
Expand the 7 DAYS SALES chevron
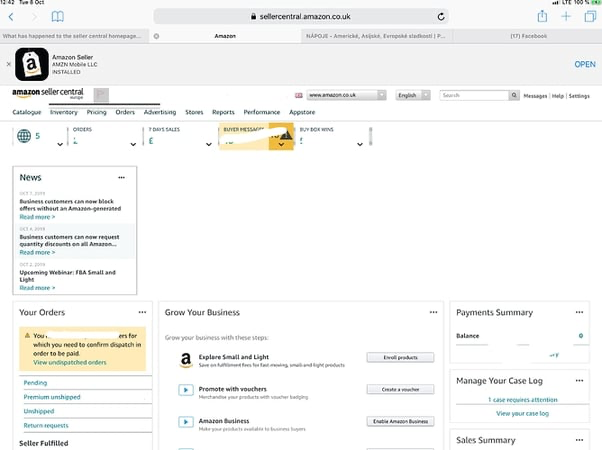pyautogui.click(x=208, y=144)
